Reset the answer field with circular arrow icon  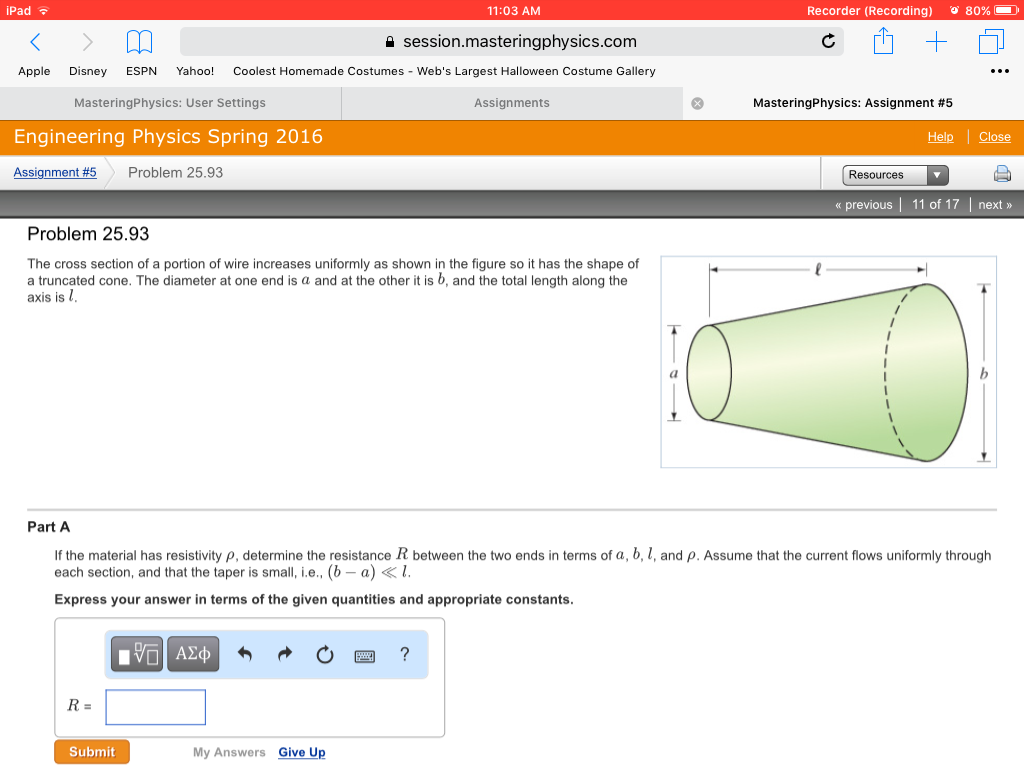click(x=324, y=653)
